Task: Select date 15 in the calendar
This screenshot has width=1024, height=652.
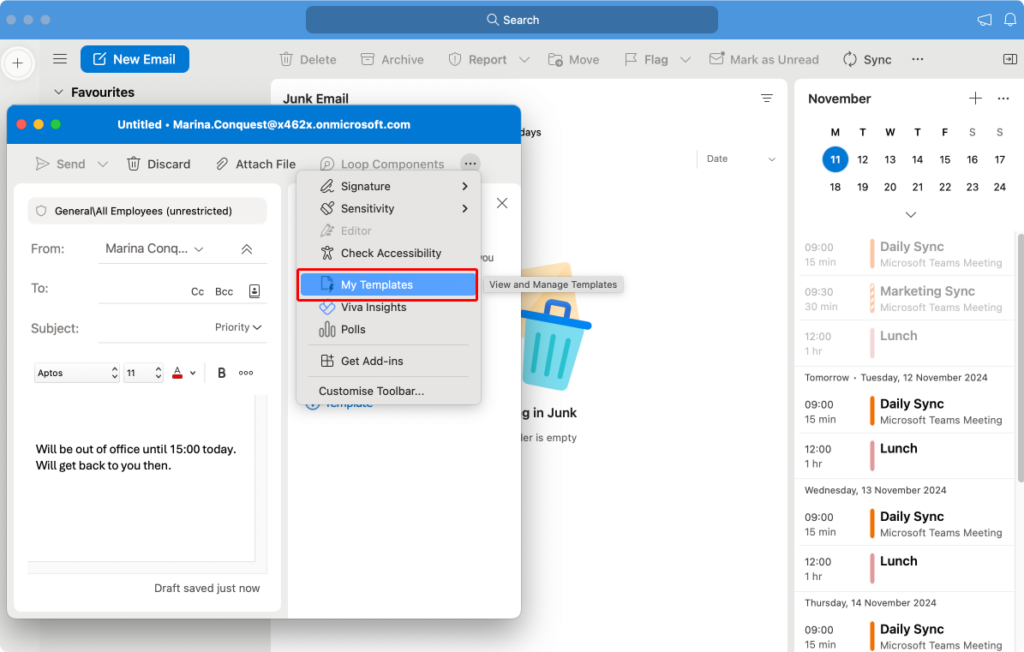Action: tap(944, 159)
